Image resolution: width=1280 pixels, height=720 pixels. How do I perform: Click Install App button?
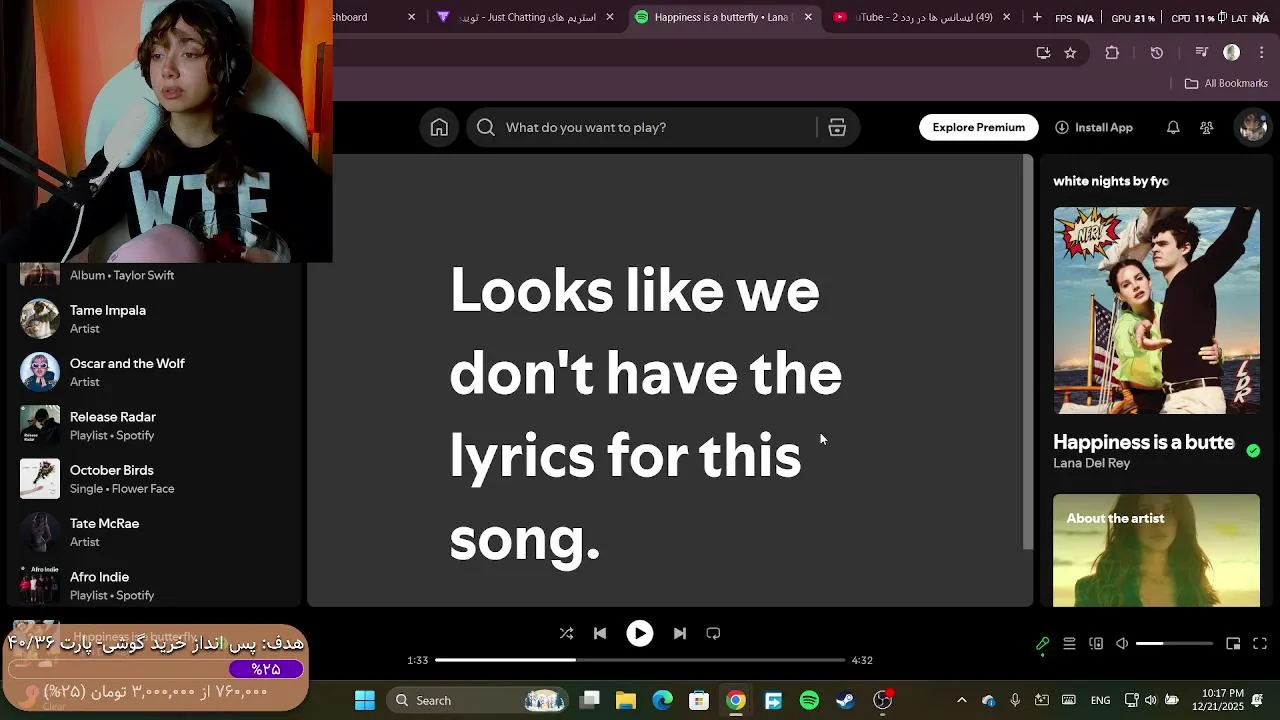1094,127
